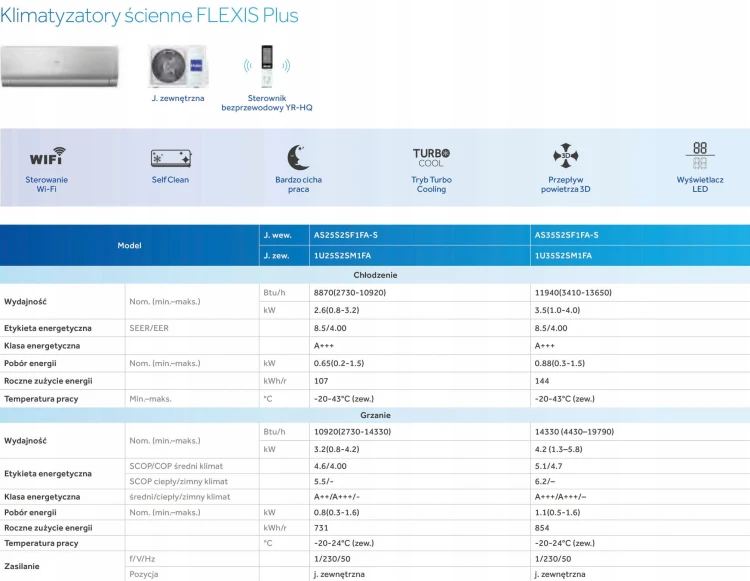Click the value '6.2/–'

545,482
